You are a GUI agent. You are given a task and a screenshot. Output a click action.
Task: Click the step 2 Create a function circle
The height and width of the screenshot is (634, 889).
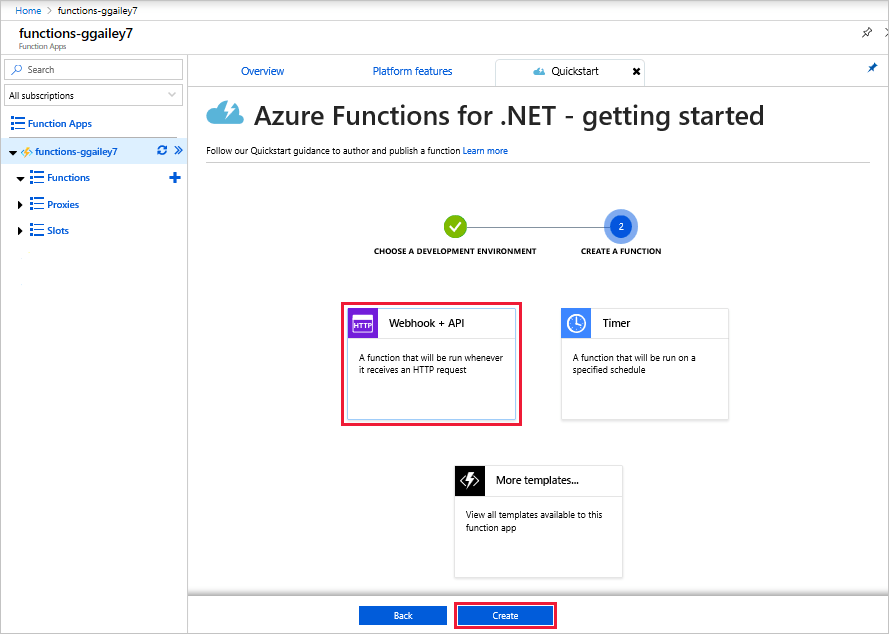click(x=621, y=227)
